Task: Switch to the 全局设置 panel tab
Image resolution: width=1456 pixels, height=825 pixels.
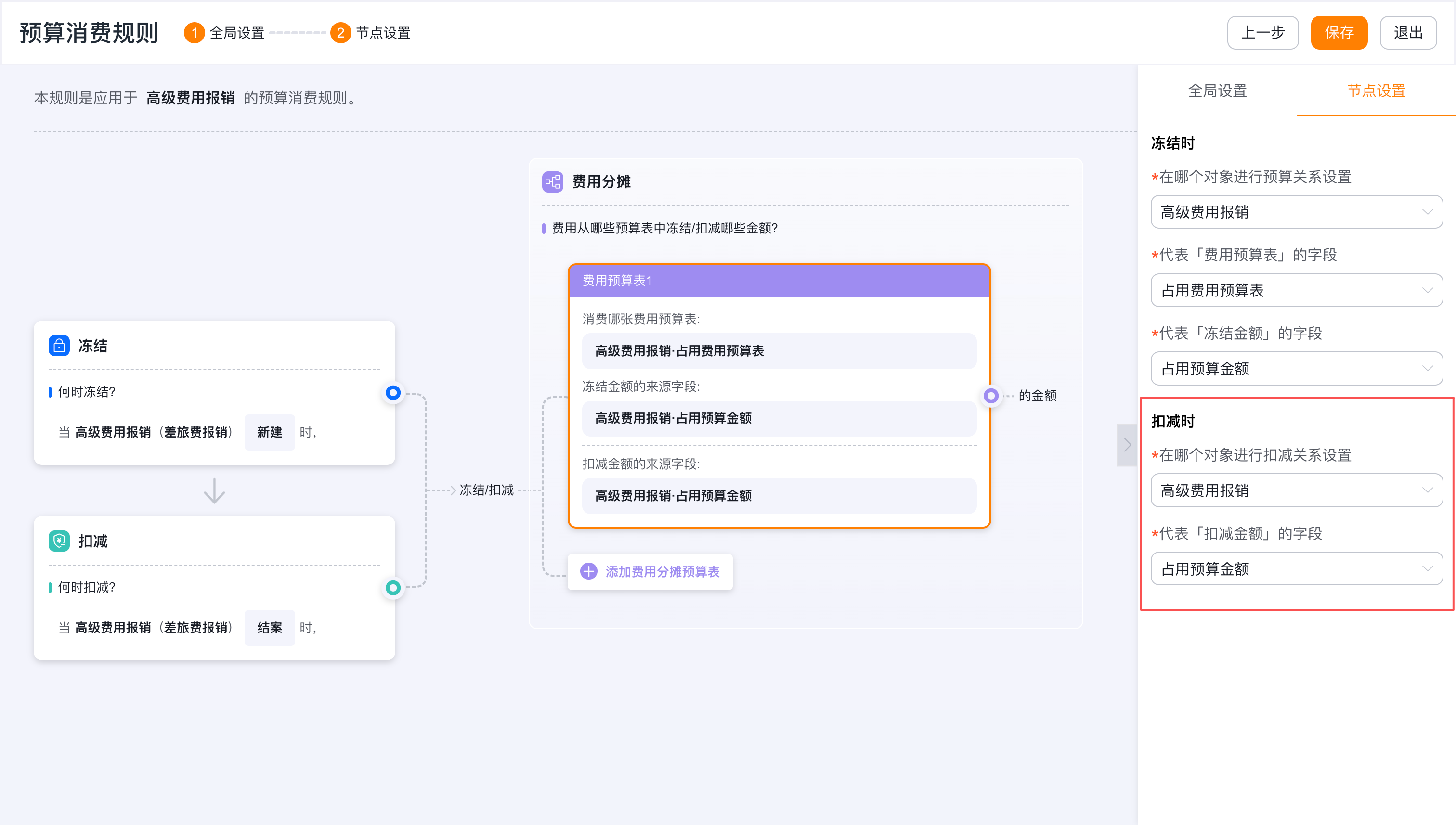Action: click(x=1217, y=90)
